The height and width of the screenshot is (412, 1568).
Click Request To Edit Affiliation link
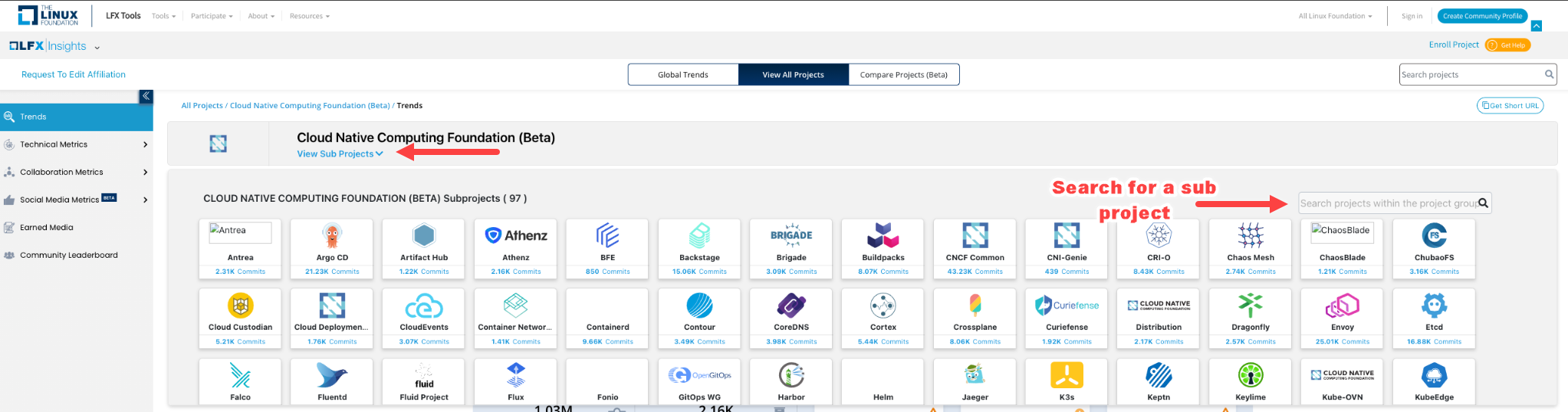pos(74,74)
